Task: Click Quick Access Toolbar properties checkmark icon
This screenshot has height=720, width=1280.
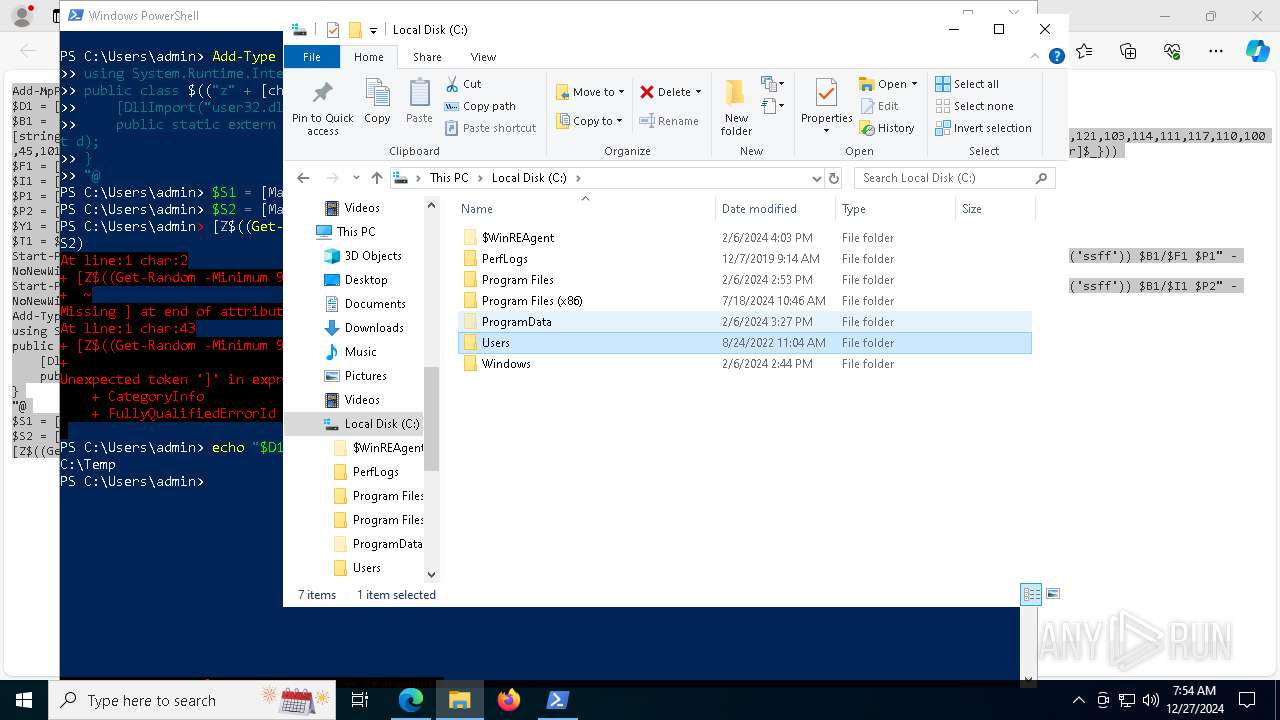Action: click(x=333, y=30)
